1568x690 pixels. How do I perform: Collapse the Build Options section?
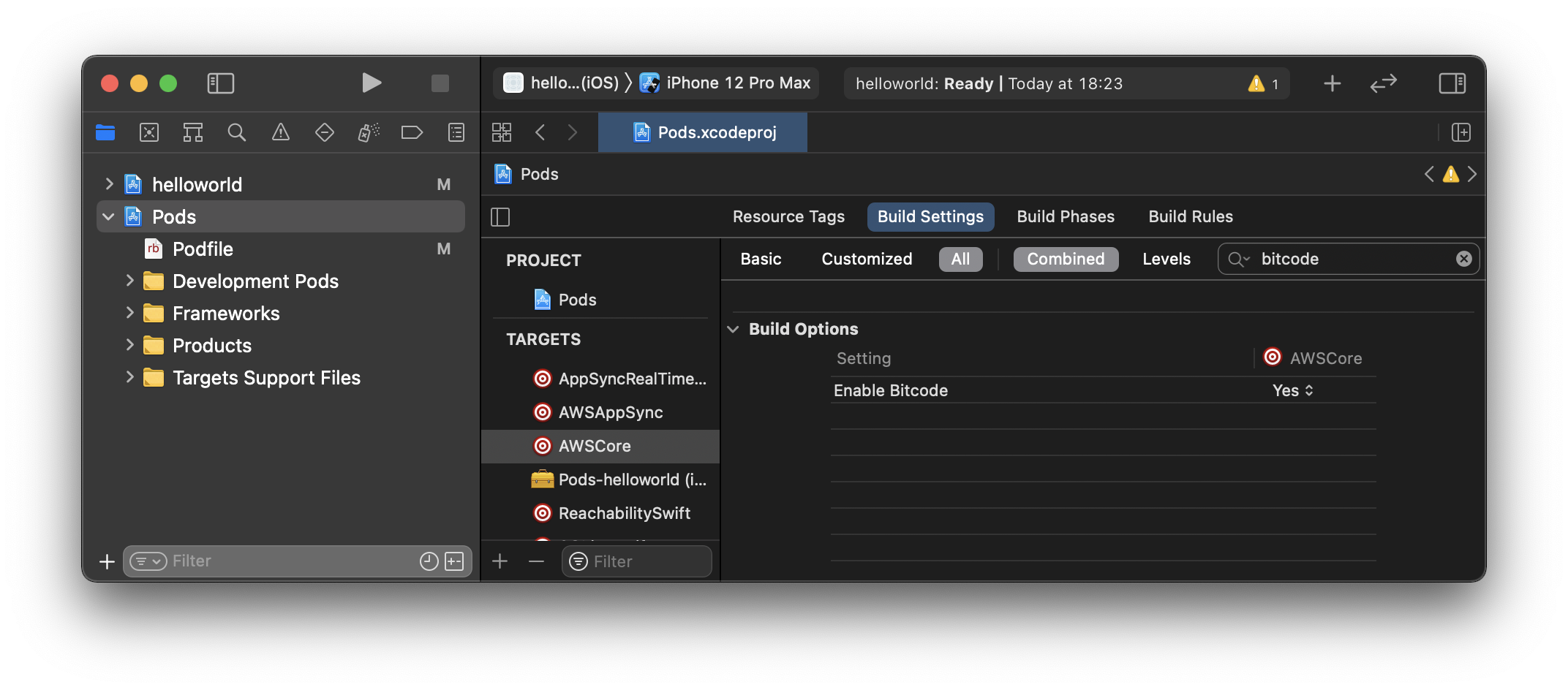734,329
